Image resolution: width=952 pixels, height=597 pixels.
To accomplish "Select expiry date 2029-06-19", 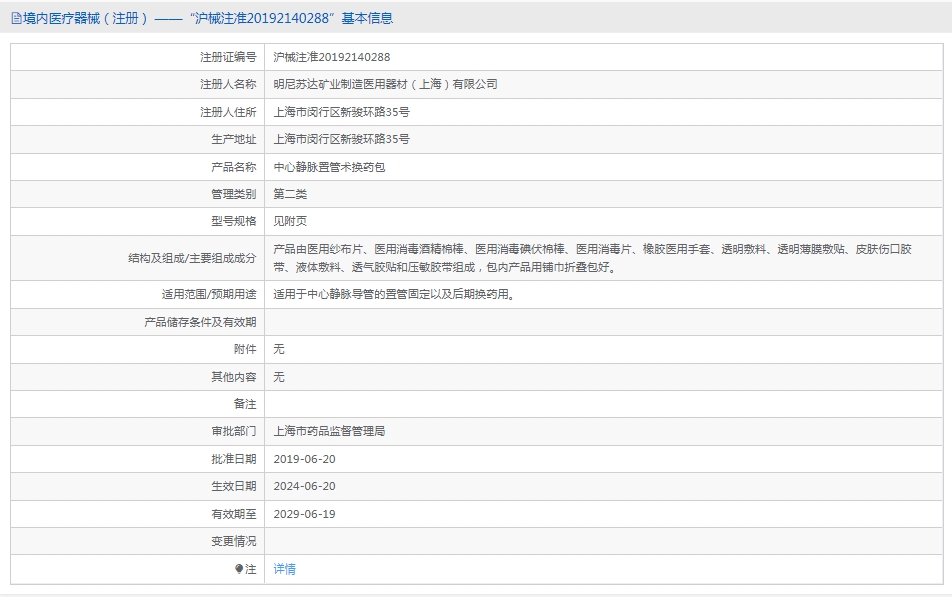I will click(304, 514).
